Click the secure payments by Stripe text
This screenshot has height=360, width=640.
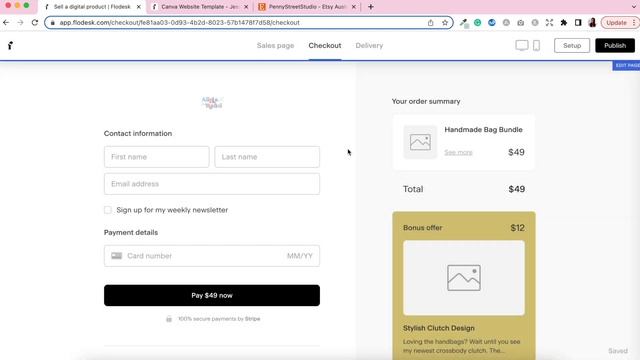tap(219, 319)
